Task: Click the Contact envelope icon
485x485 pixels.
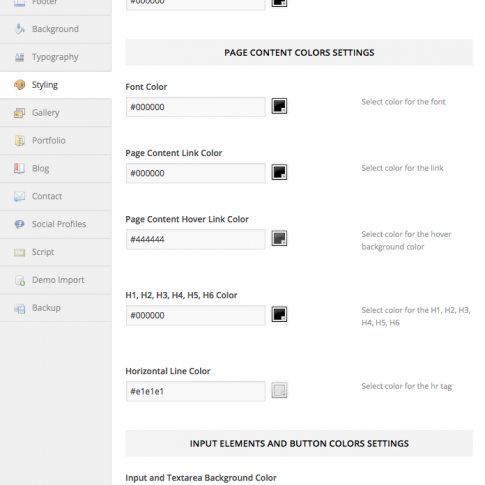Action: 19,196
